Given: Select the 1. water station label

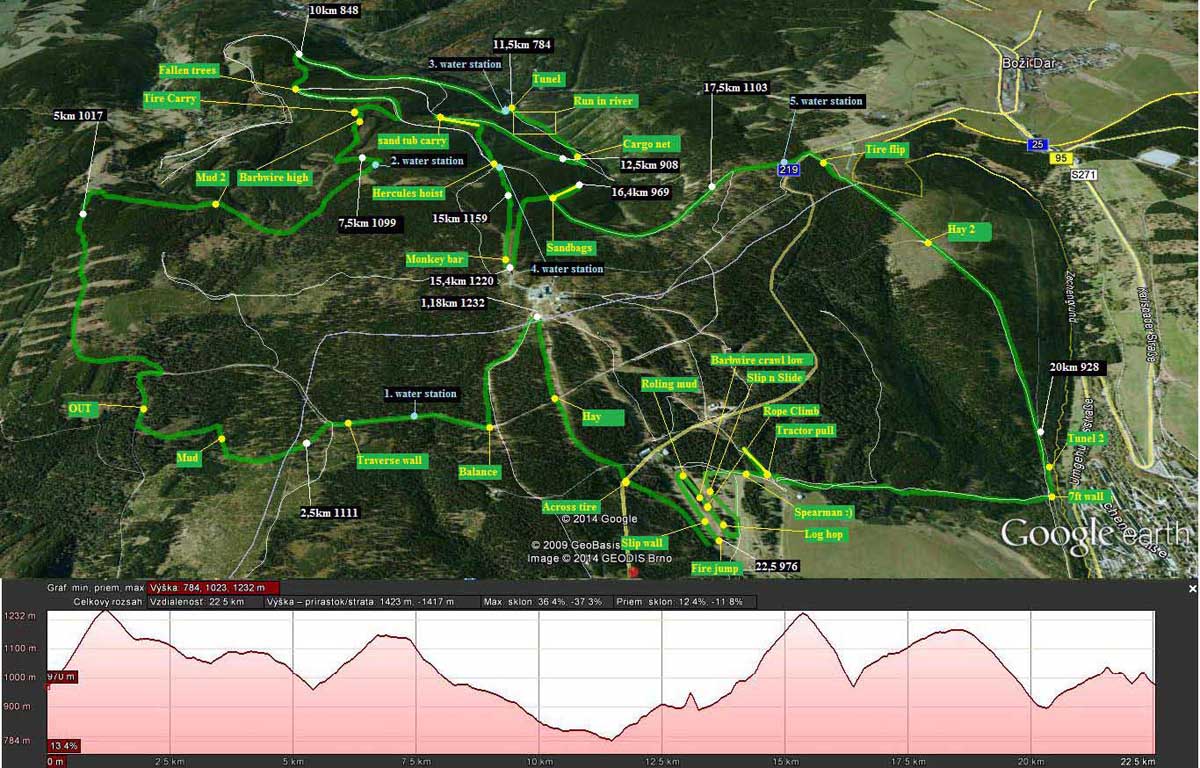Looking at the screenshot, I should click(x=420, y=394).
